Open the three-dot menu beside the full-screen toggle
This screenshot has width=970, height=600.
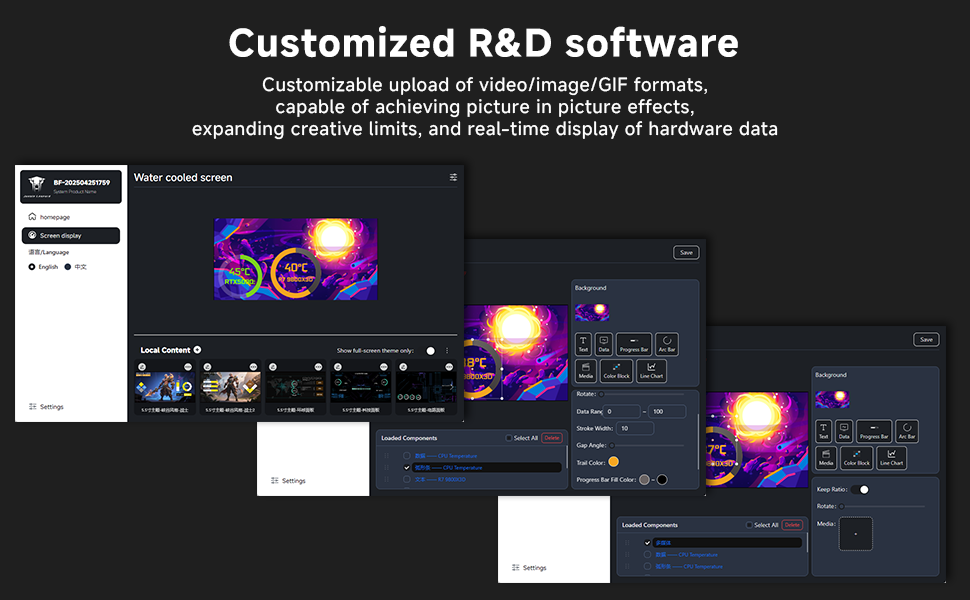[x=447, y=351]
